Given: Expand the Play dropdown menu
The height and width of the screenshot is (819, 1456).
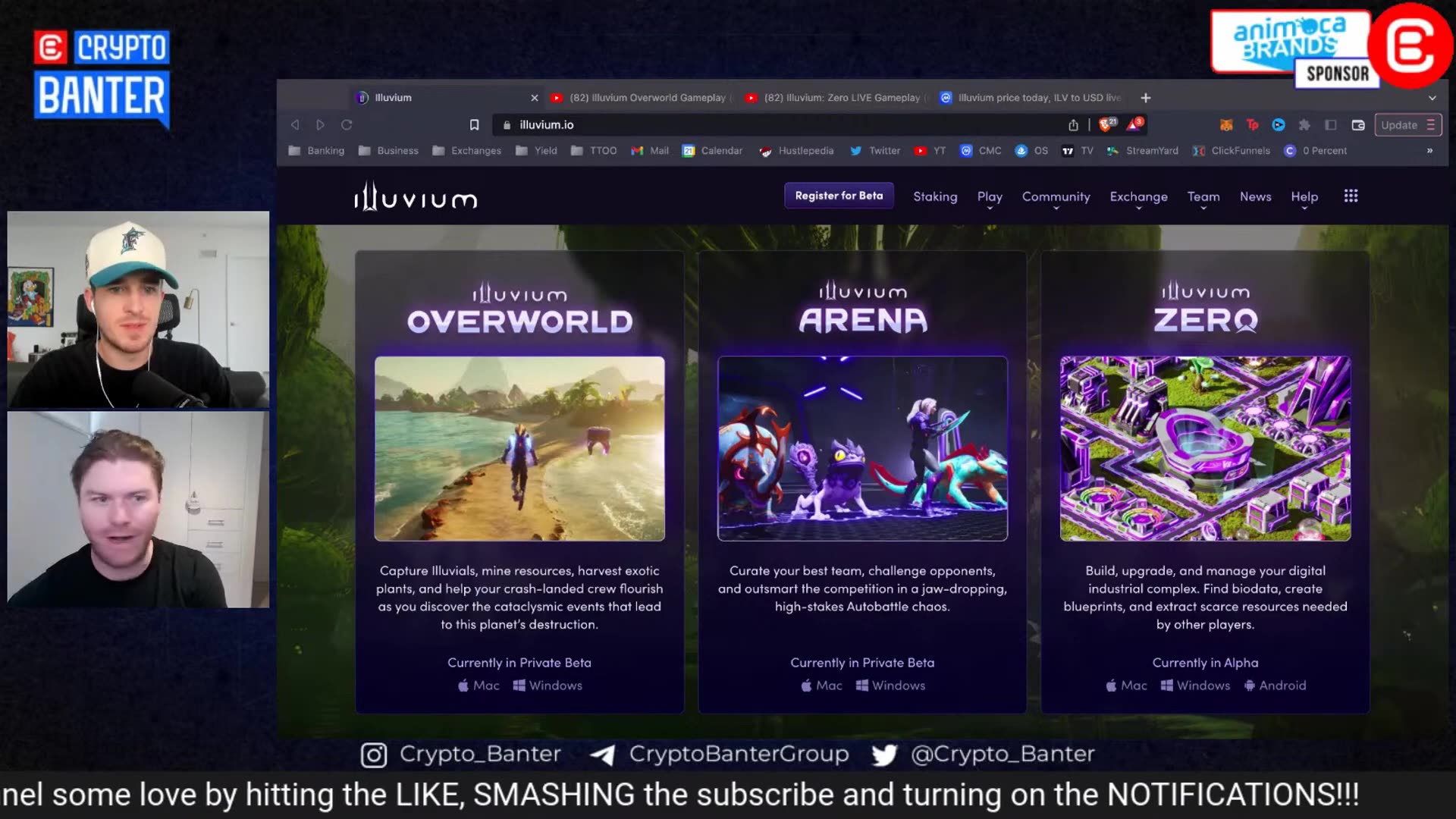Looking at the screenshot, I should coord(990,197).
